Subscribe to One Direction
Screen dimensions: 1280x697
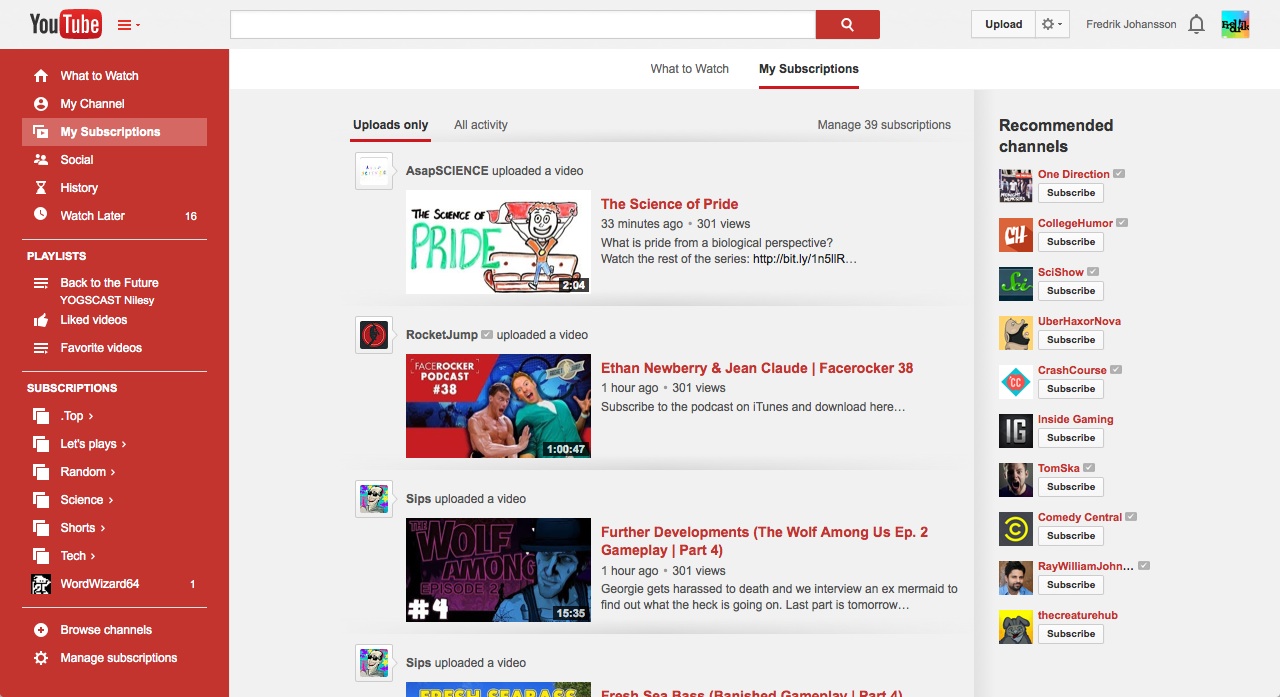[x=1071, y=193]
